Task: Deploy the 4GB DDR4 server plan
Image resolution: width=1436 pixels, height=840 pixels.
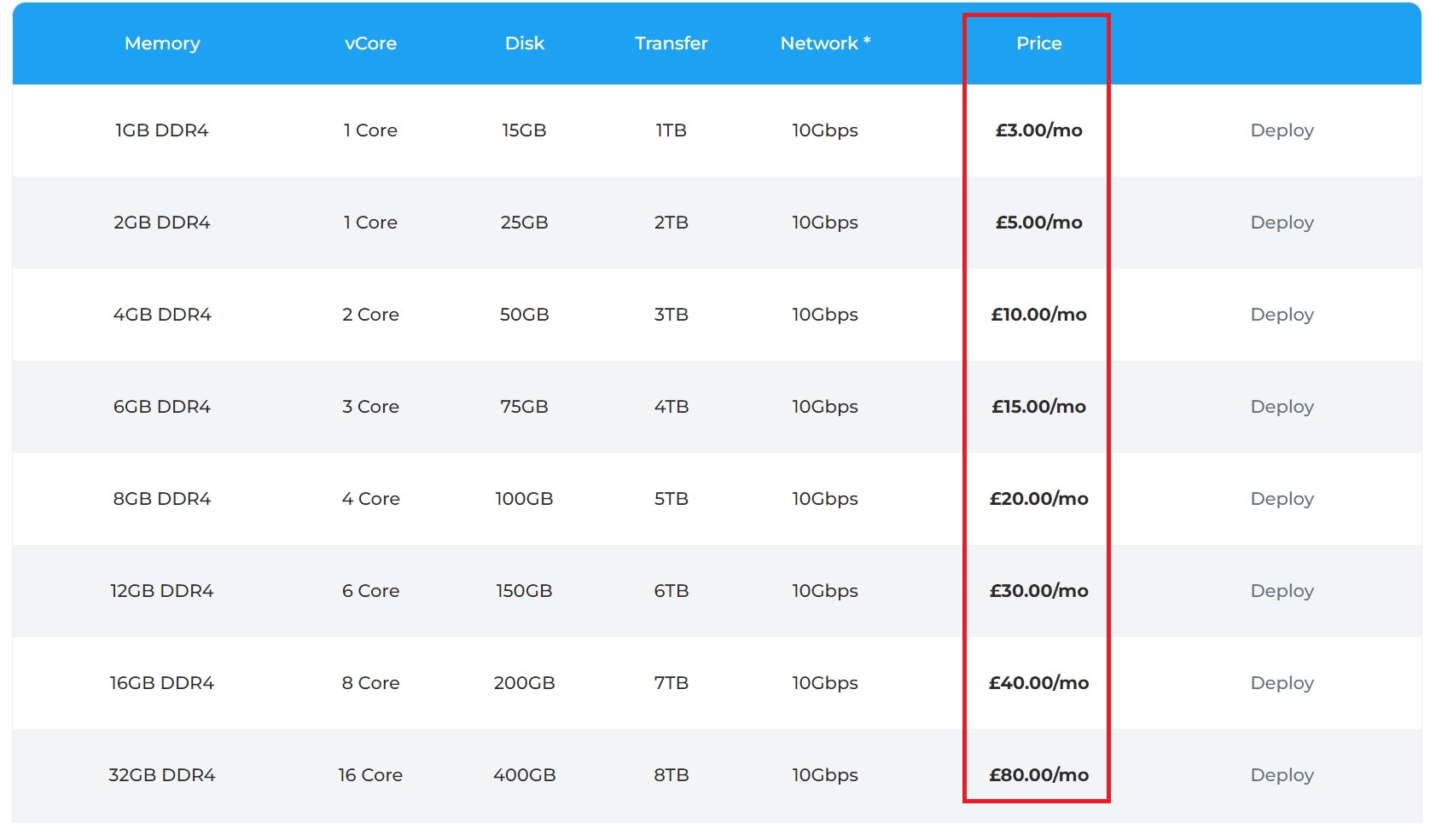Action: coord(1282,314)
